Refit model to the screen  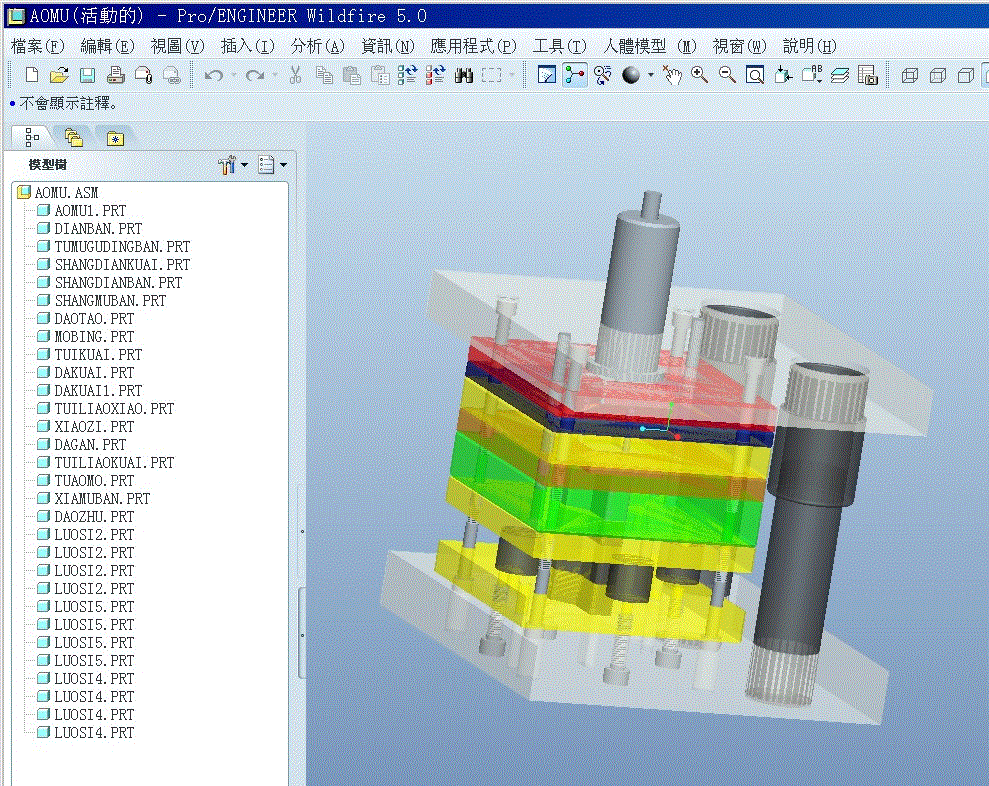pyautogui.click(x=755, y=75)
